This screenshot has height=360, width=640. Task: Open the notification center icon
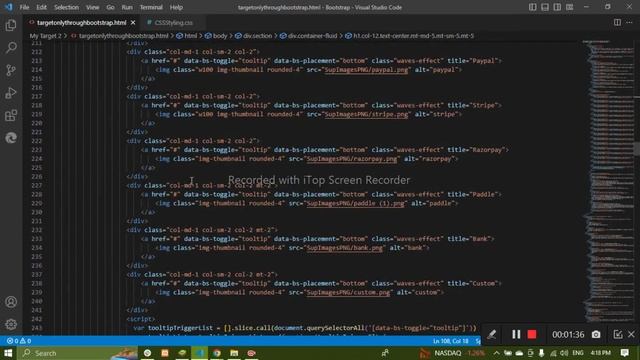tap(624, 353)
